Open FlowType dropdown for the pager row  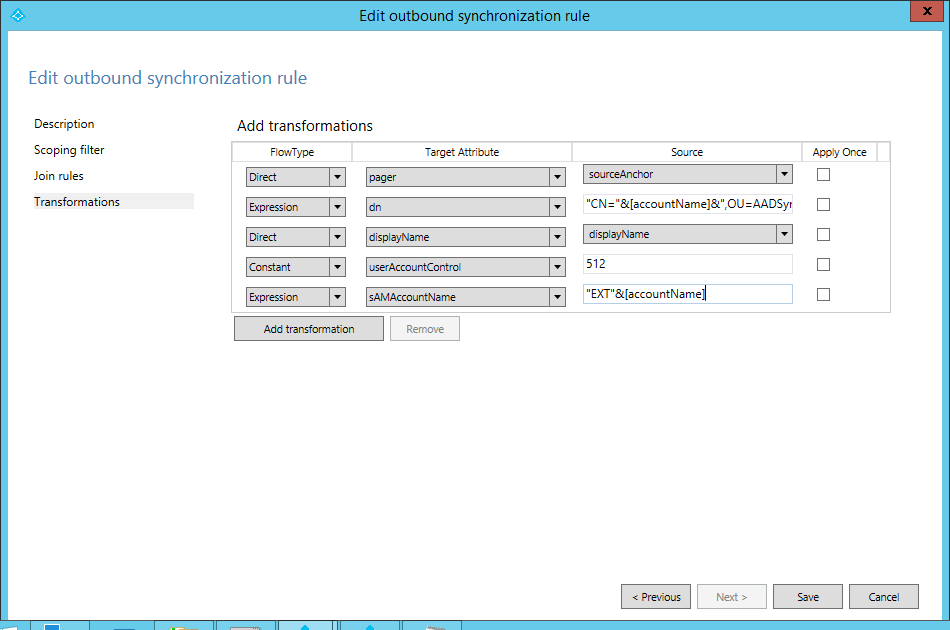tap(337, 177)
